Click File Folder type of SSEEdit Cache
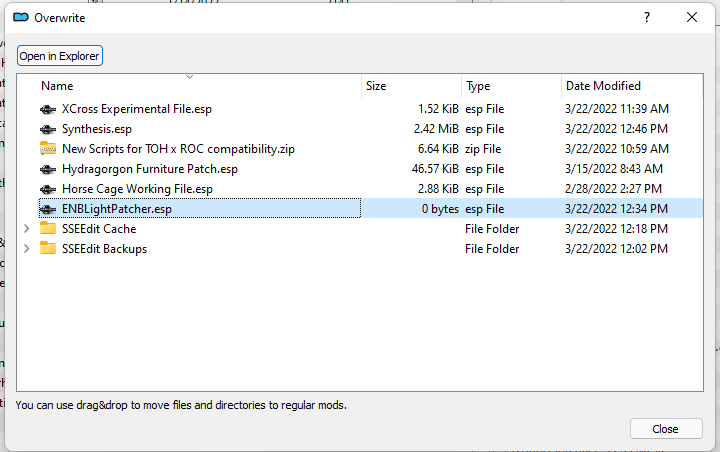Image resolution: width=720 pixels, height=452 pixels. click(x=492, y=229)
